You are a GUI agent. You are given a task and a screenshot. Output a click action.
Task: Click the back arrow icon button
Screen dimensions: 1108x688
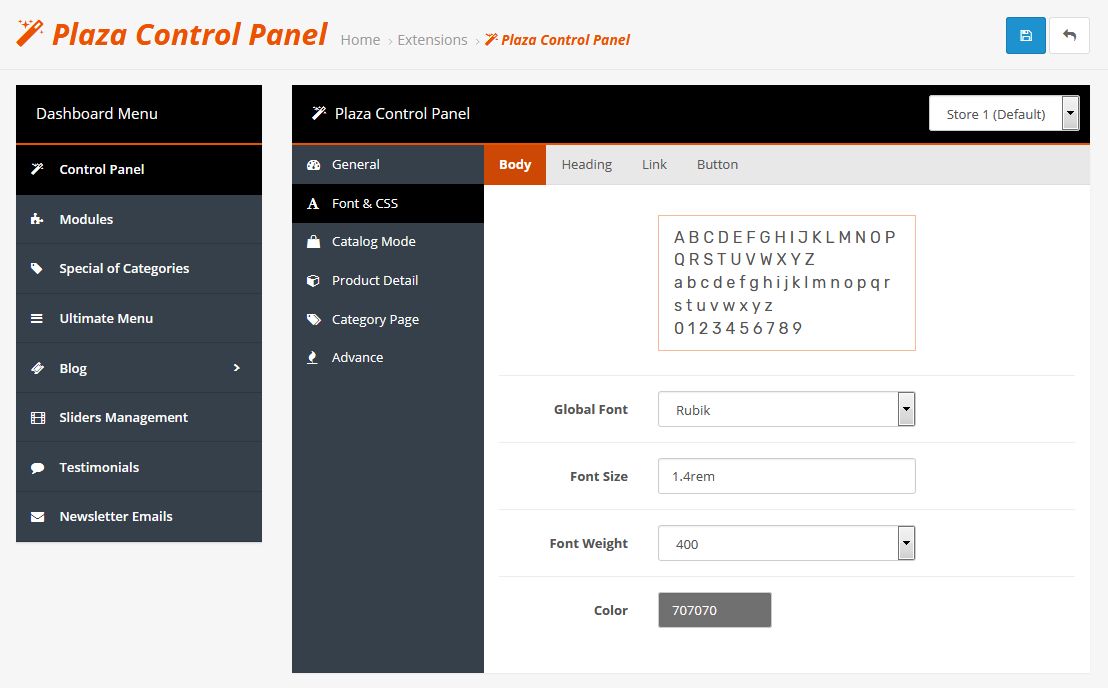[x=1069, y=35]
